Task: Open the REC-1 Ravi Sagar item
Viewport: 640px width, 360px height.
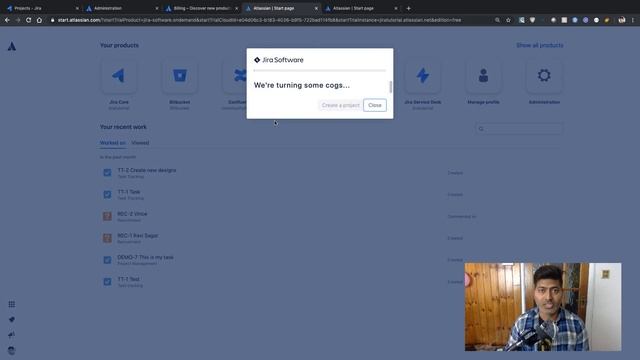Action: pyautogui.click(x=138, y=236)
